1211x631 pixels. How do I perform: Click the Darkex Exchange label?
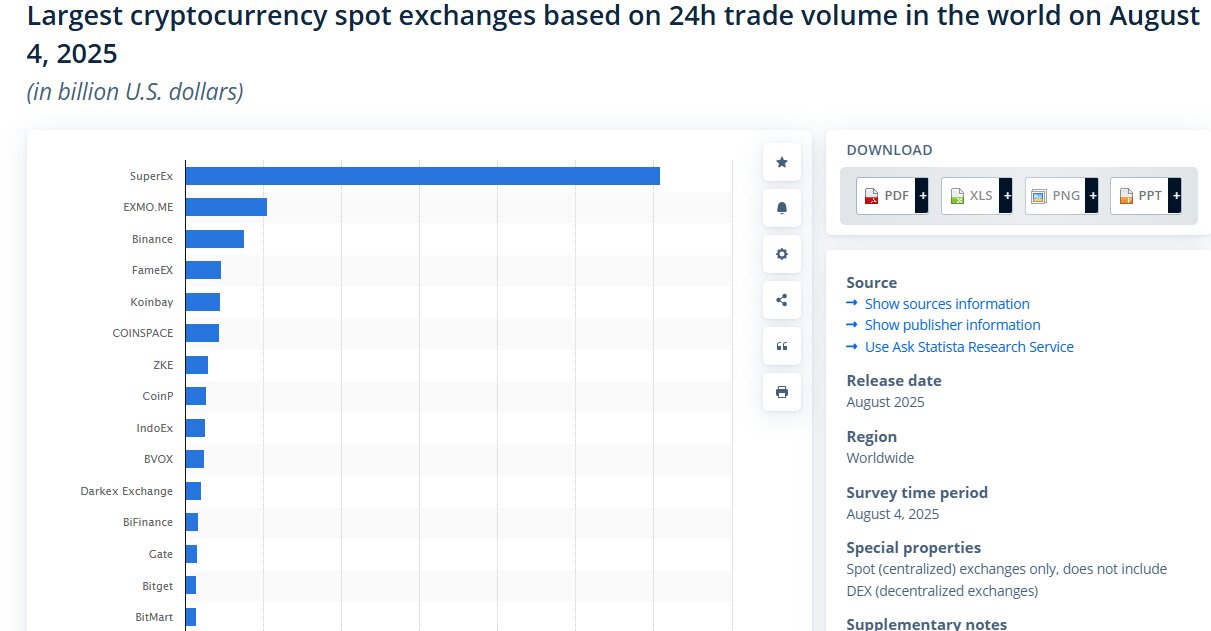coord(127,491)
